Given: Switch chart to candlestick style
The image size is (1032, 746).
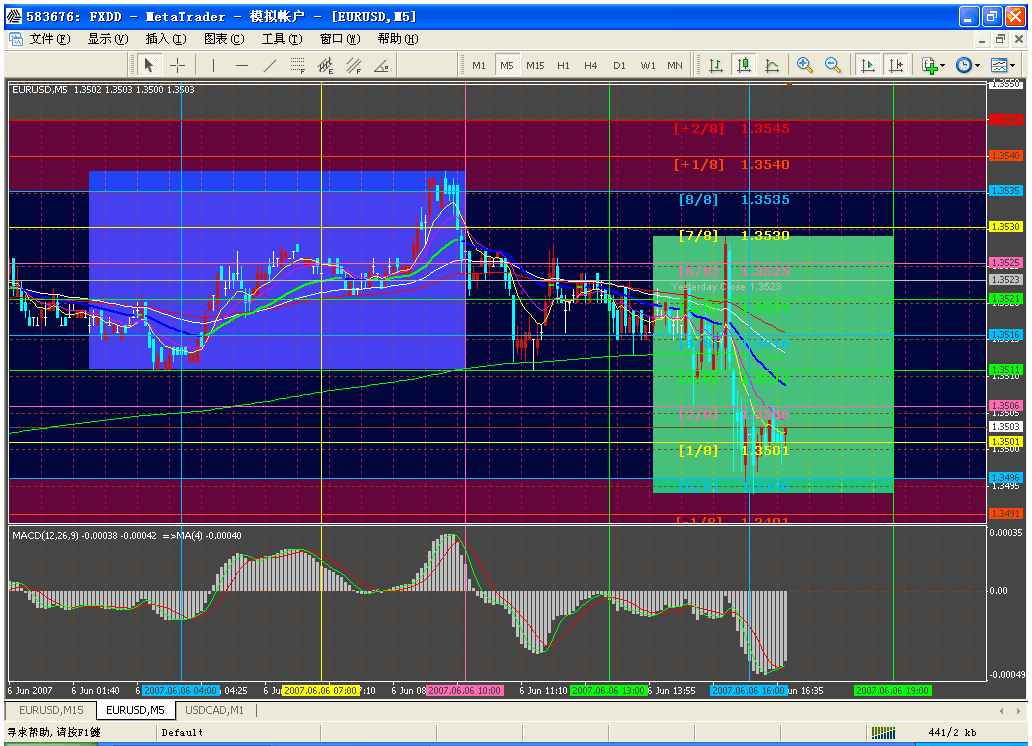Looking at the screenshot, I should pyautogui.click(x=744, y=65).
